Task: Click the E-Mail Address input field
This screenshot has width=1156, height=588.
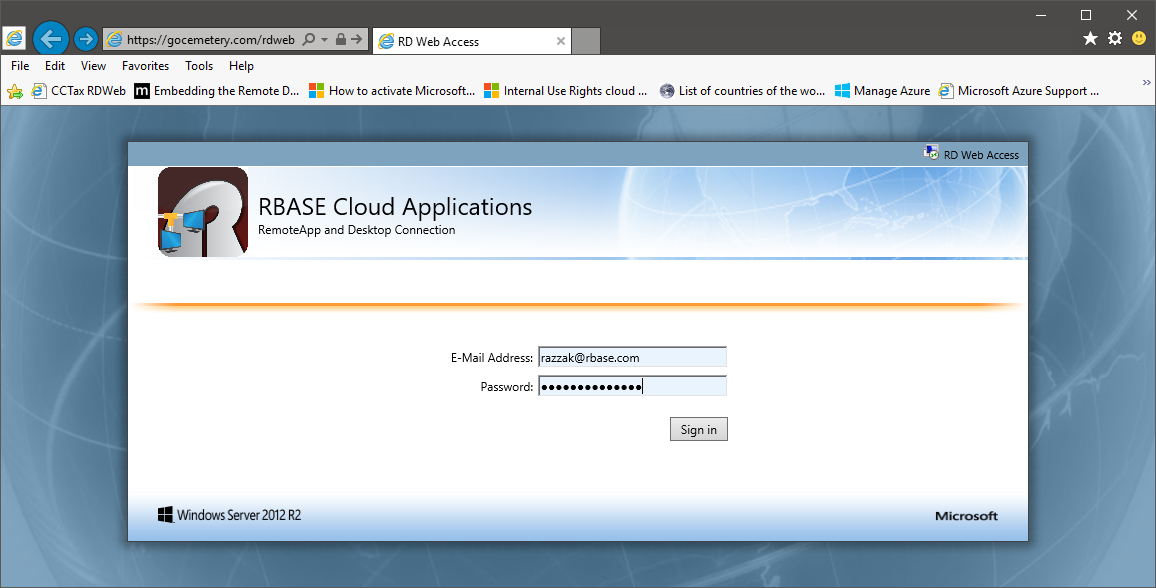Action: [632, 357]
